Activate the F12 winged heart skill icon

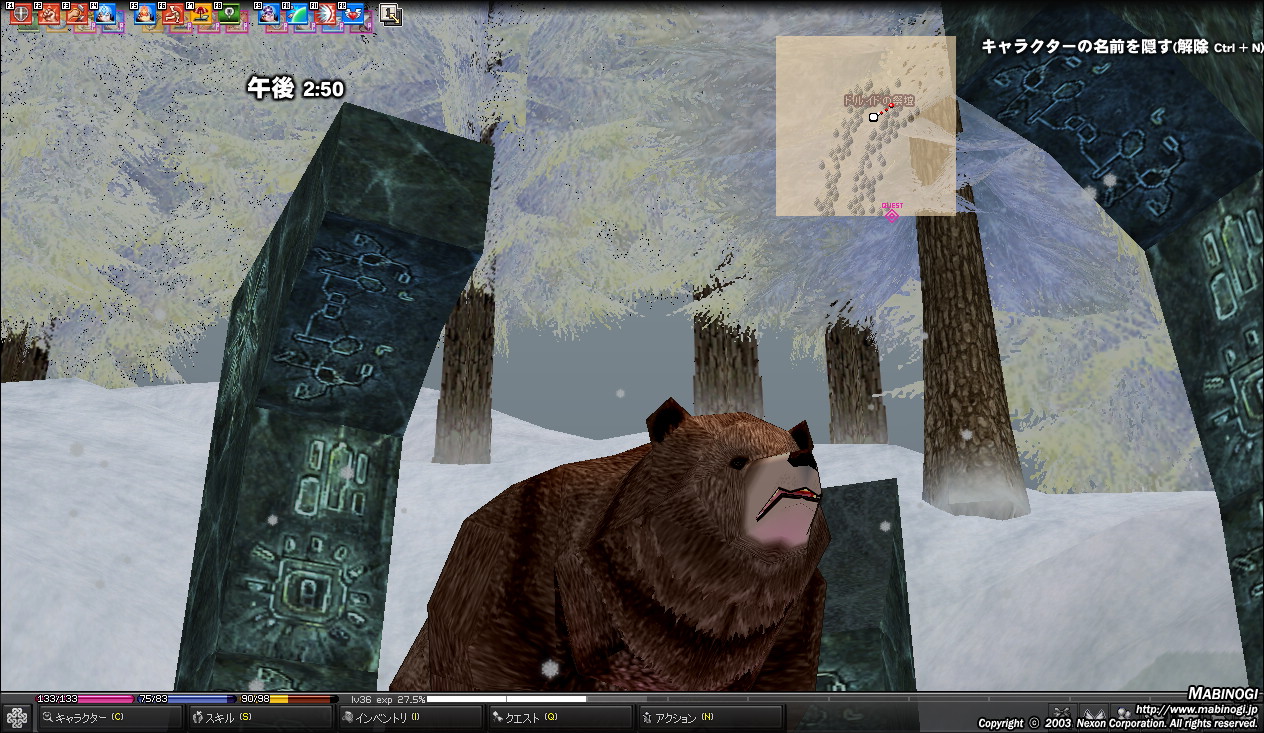tap(353, 14)
